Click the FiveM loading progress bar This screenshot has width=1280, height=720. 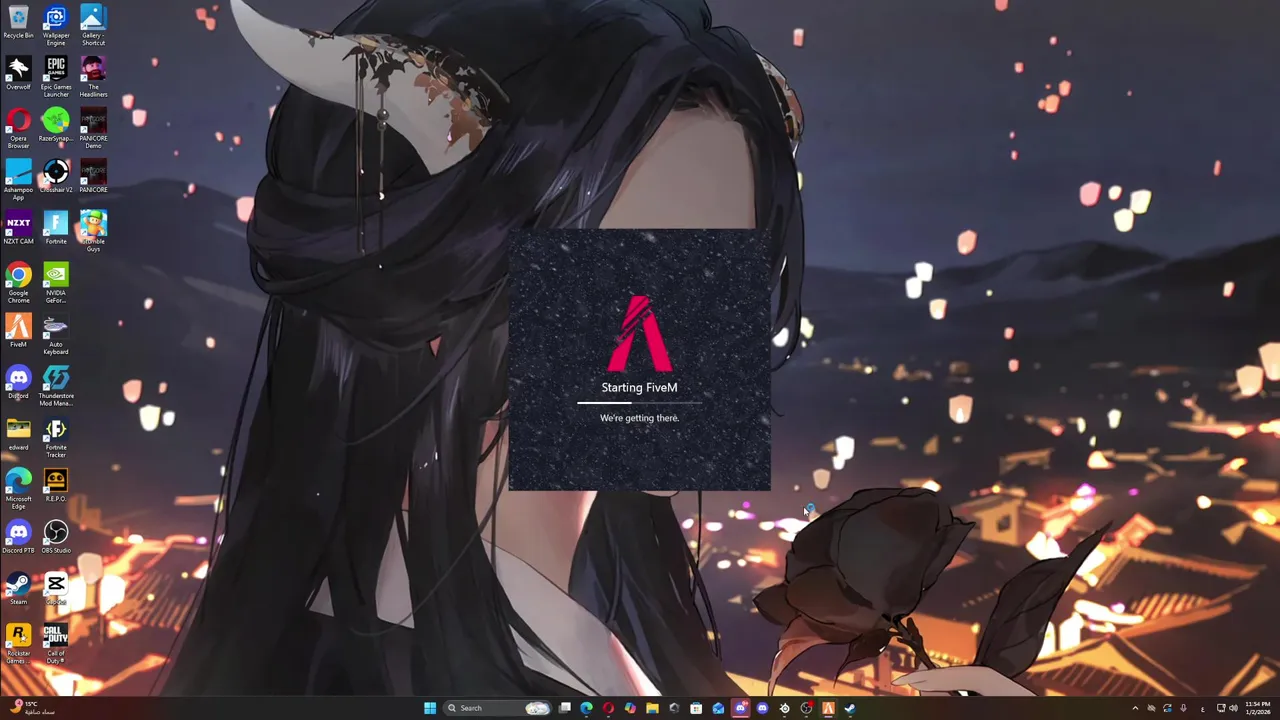pyautogui.click(x=639, y=403)
